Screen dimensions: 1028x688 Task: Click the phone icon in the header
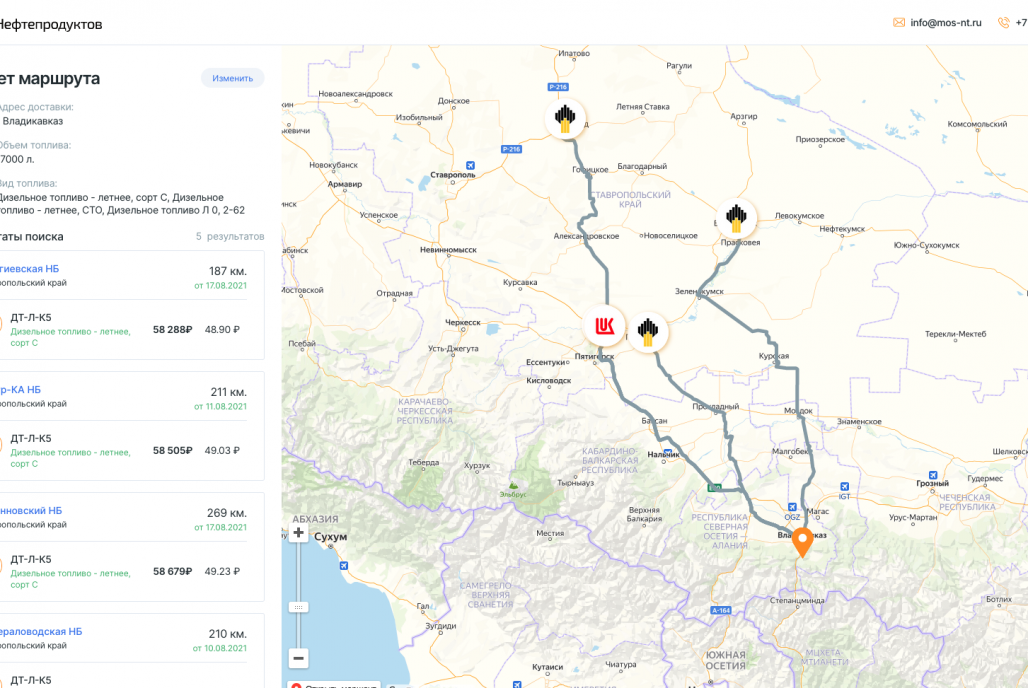[1003, 23]
